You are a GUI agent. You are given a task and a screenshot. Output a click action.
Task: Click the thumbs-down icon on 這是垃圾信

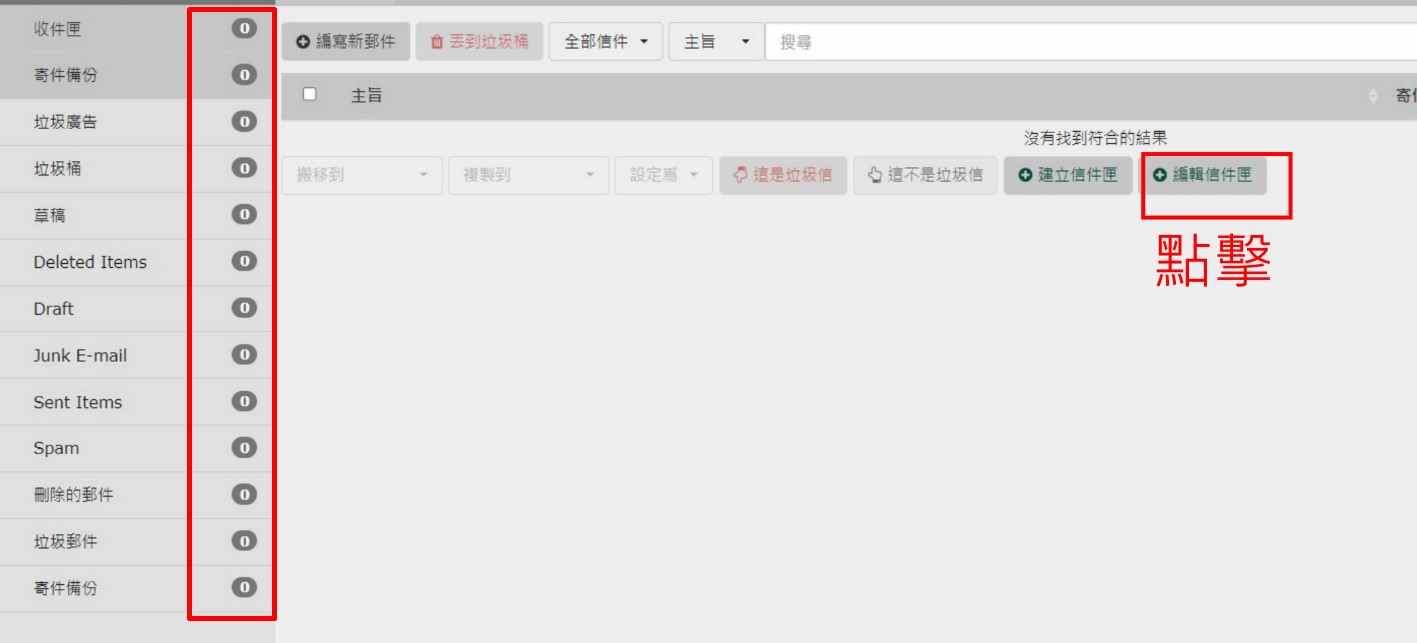740,175
